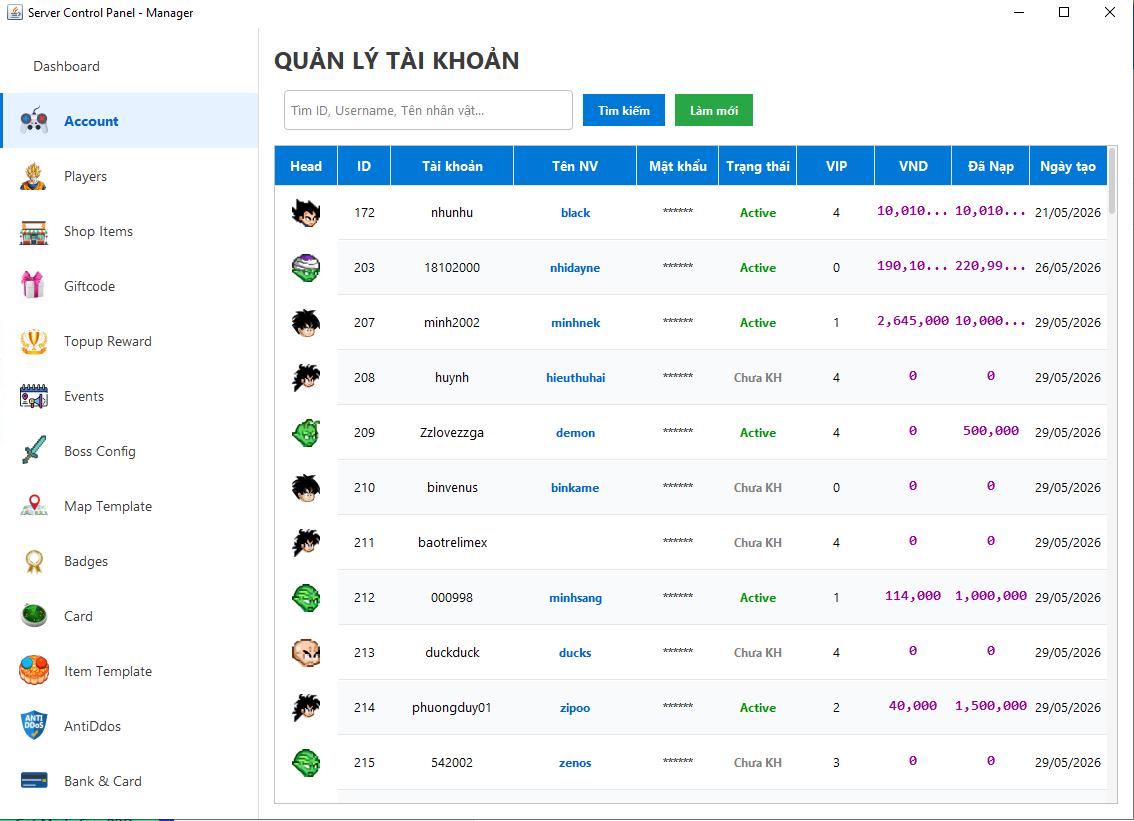Click the 2,645,000 VND value
Image resolution: width=1134 pixels, height=821 pixels.
point(913,320)
